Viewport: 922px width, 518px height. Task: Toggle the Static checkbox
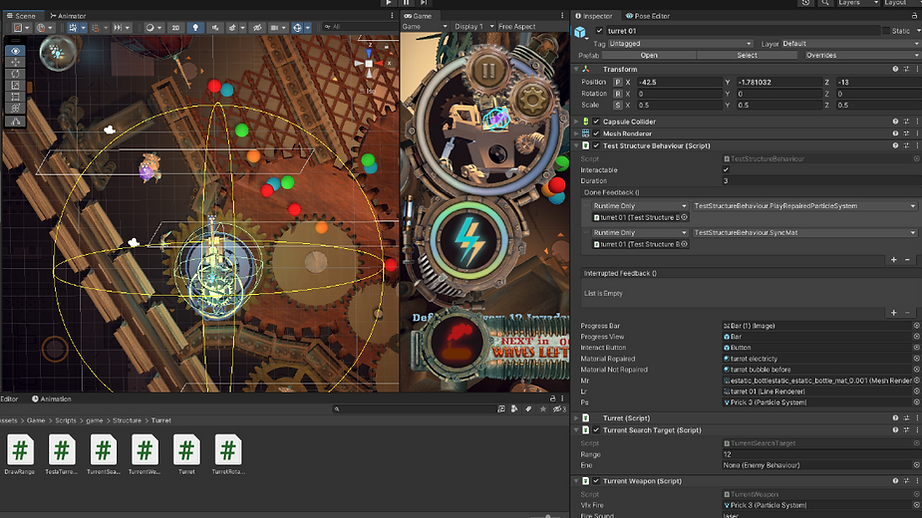click(886, 31)
